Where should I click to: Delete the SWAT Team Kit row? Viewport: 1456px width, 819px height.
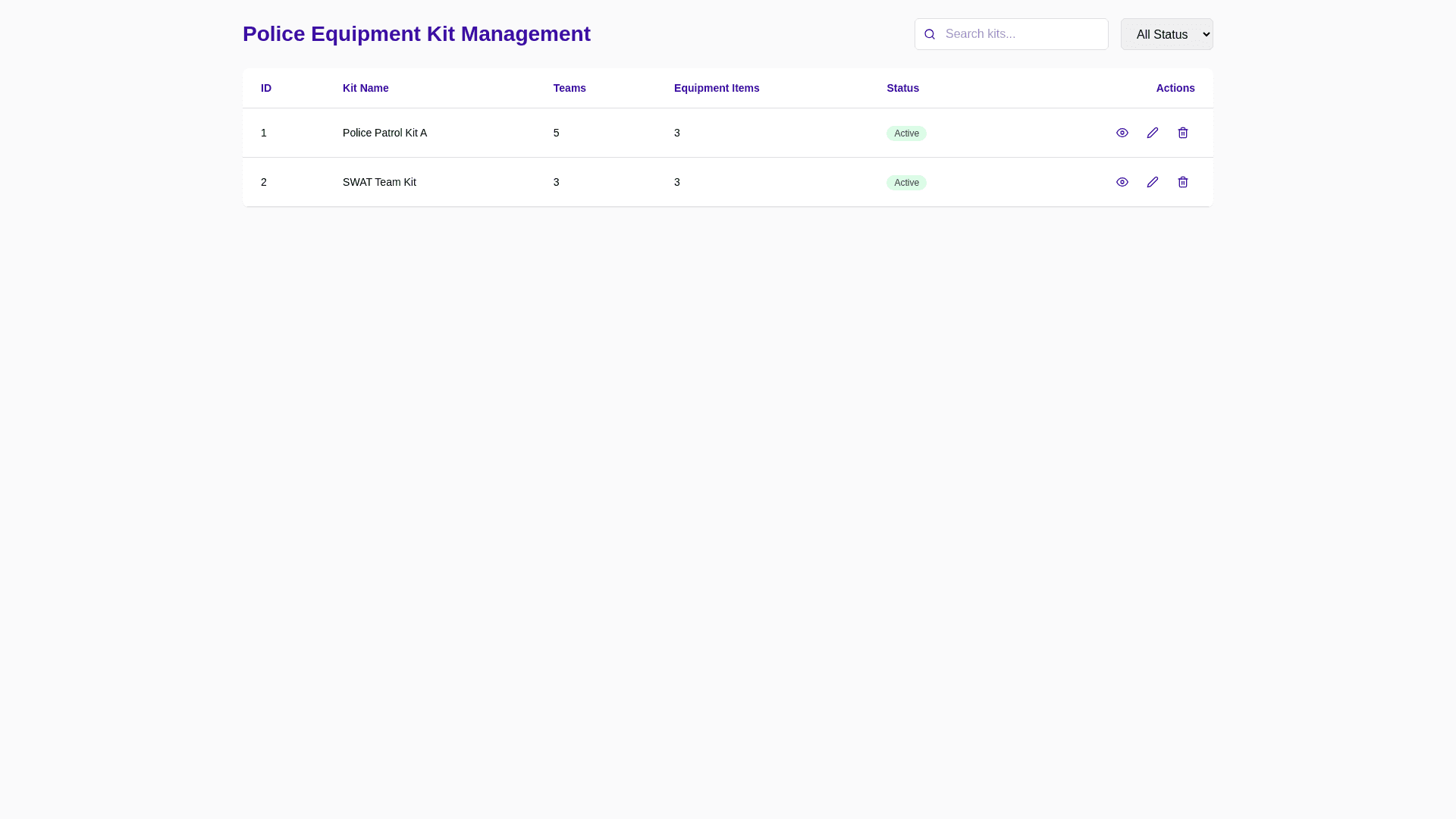[1182, 182]
